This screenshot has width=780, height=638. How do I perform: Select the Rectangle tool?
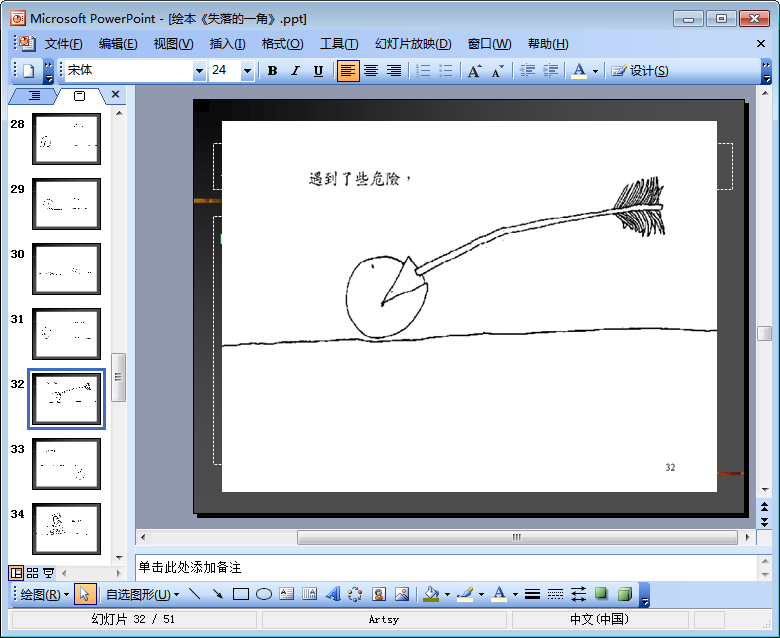click(x=241, y=594)
